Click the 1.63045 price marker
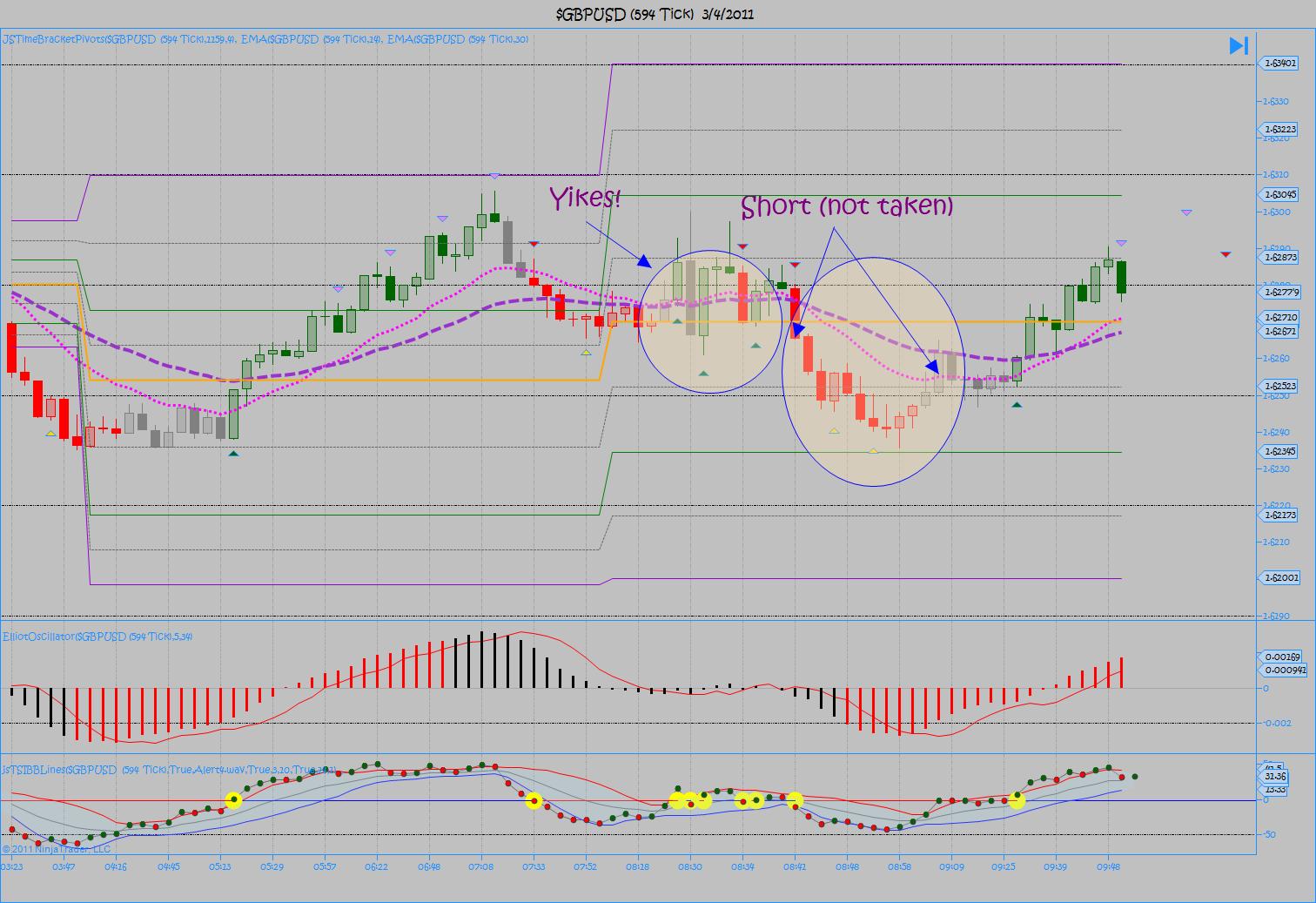 1279,195
